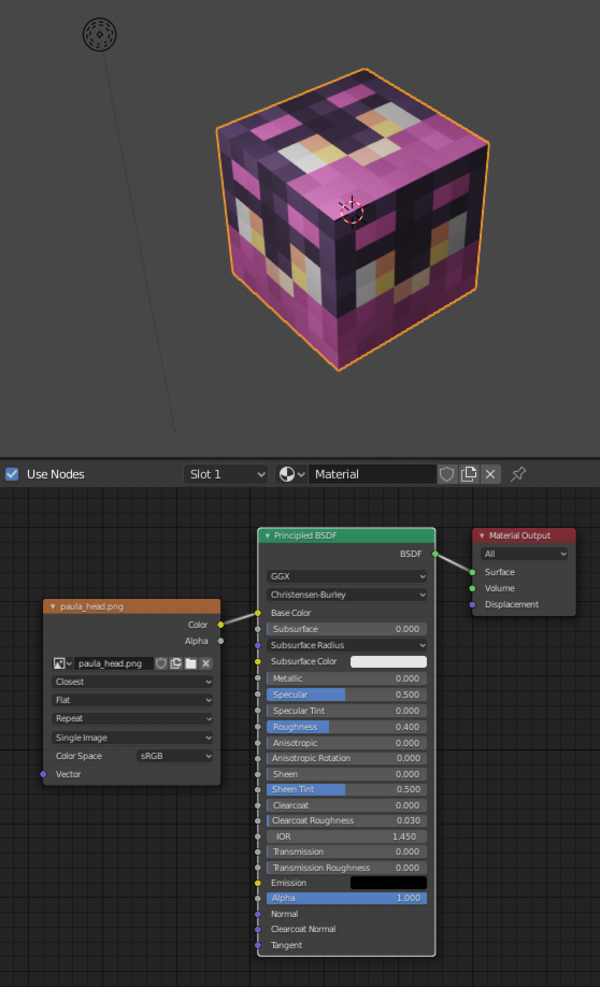Click the Alpha output socket on image node

coord(220,641)
